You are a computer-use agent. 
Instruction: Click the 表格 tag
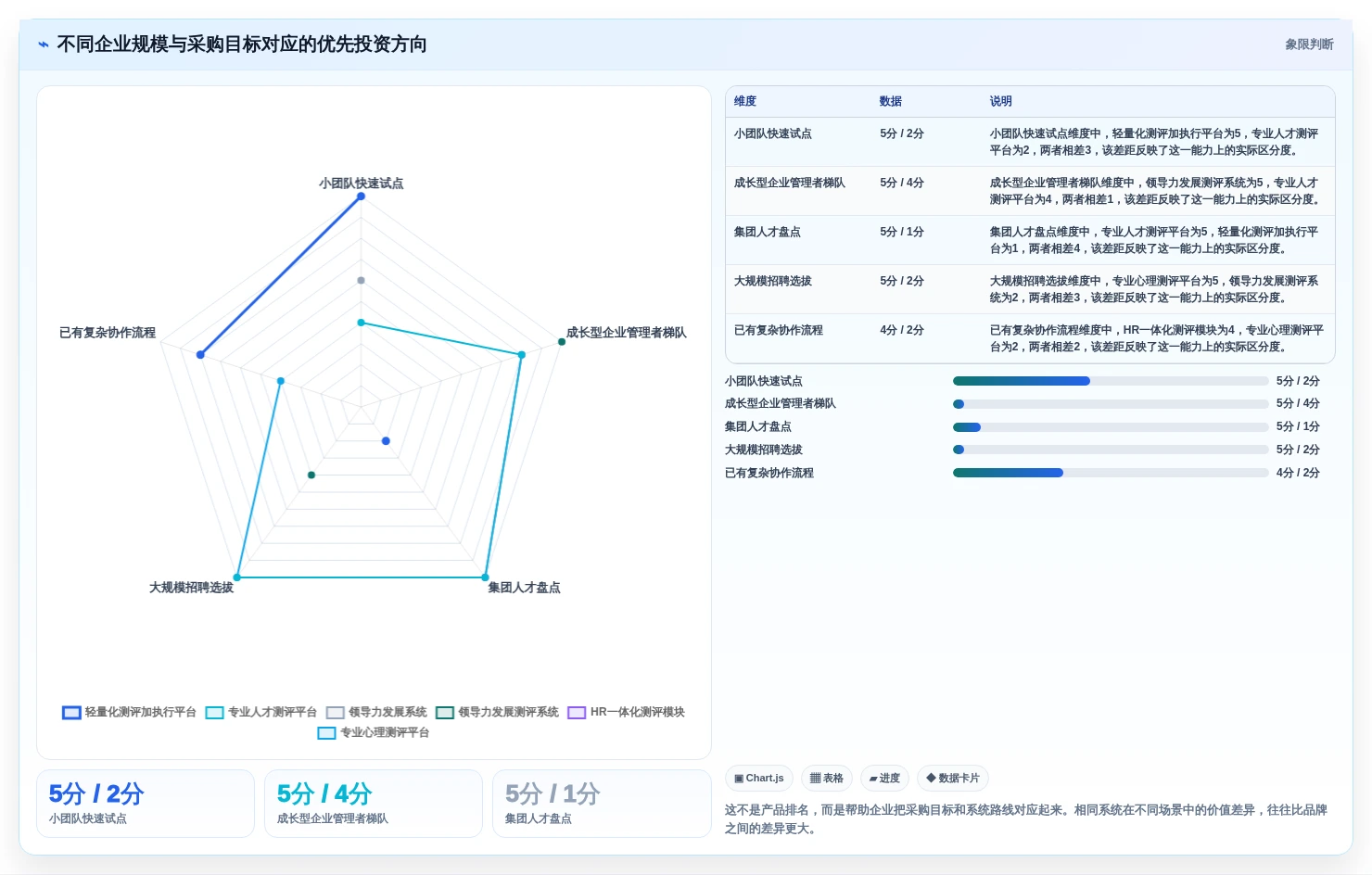827,778
